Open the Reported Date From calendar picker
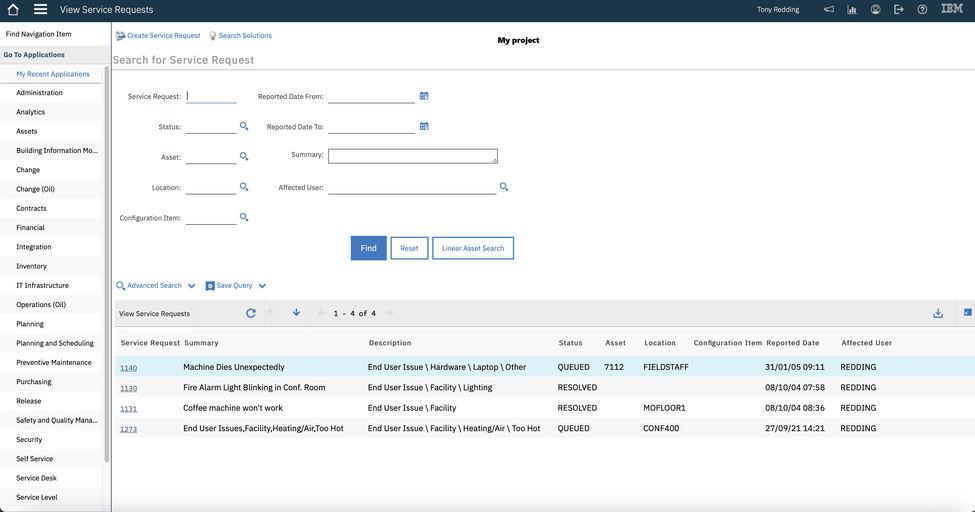 click(x=424, y=96)
